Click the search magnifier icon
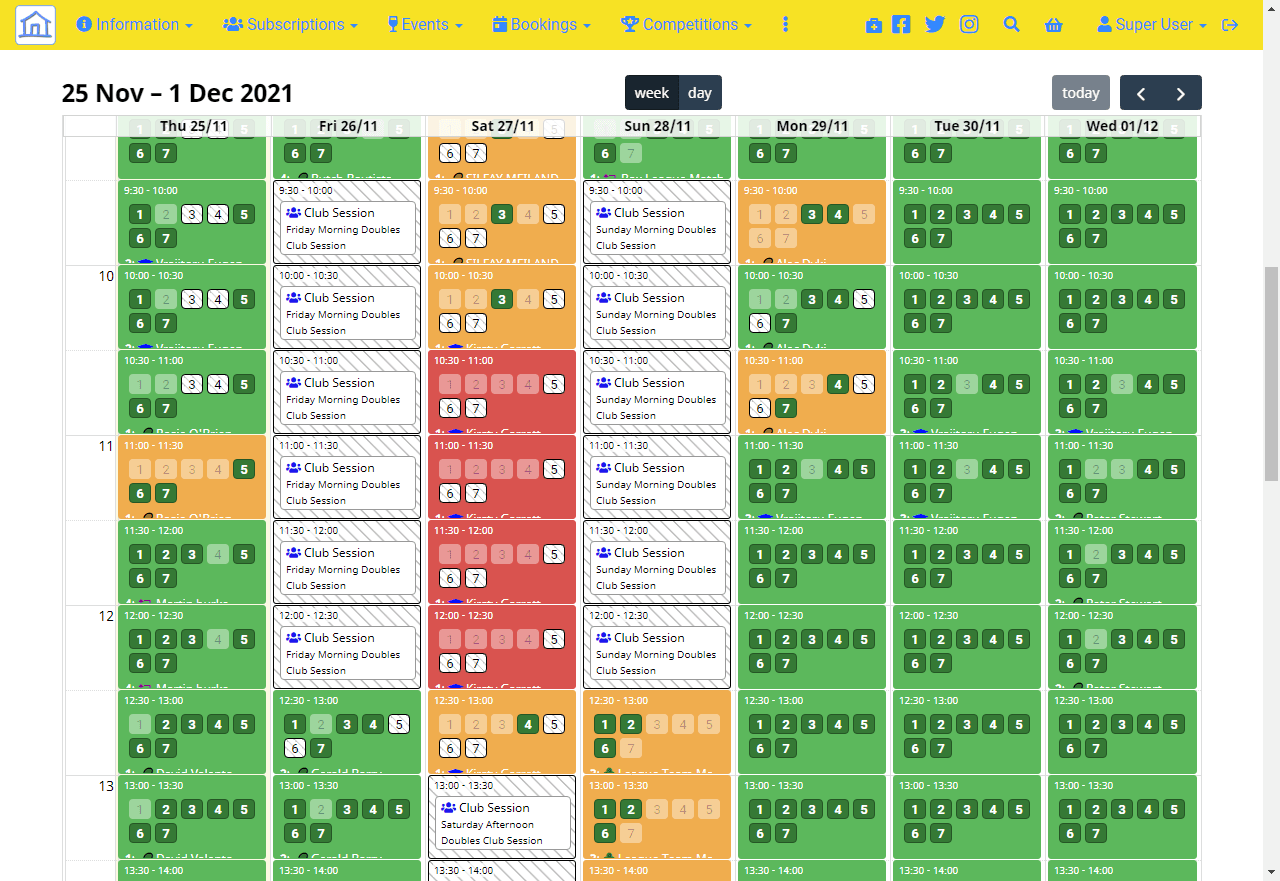Screen dimensions: 1280x881 [x=1011, y=25]
